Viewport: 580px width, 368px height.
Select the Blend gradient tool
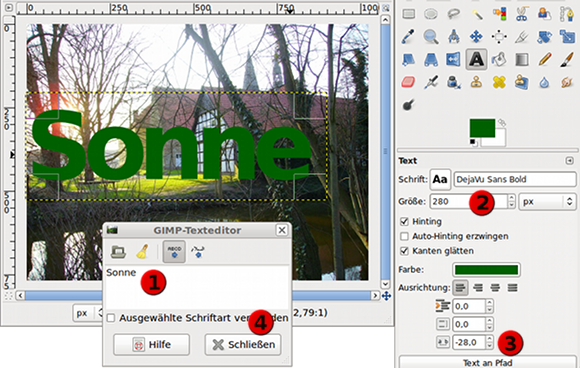[x=522, y=59]
